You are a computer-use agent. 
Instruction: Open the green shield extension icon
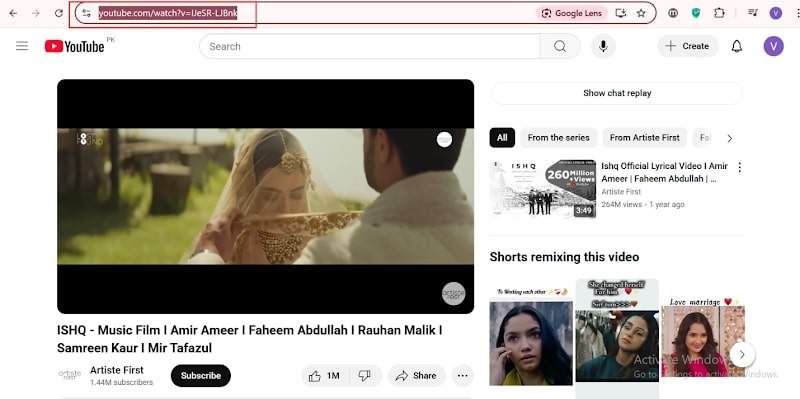click(x=696, y=13)
